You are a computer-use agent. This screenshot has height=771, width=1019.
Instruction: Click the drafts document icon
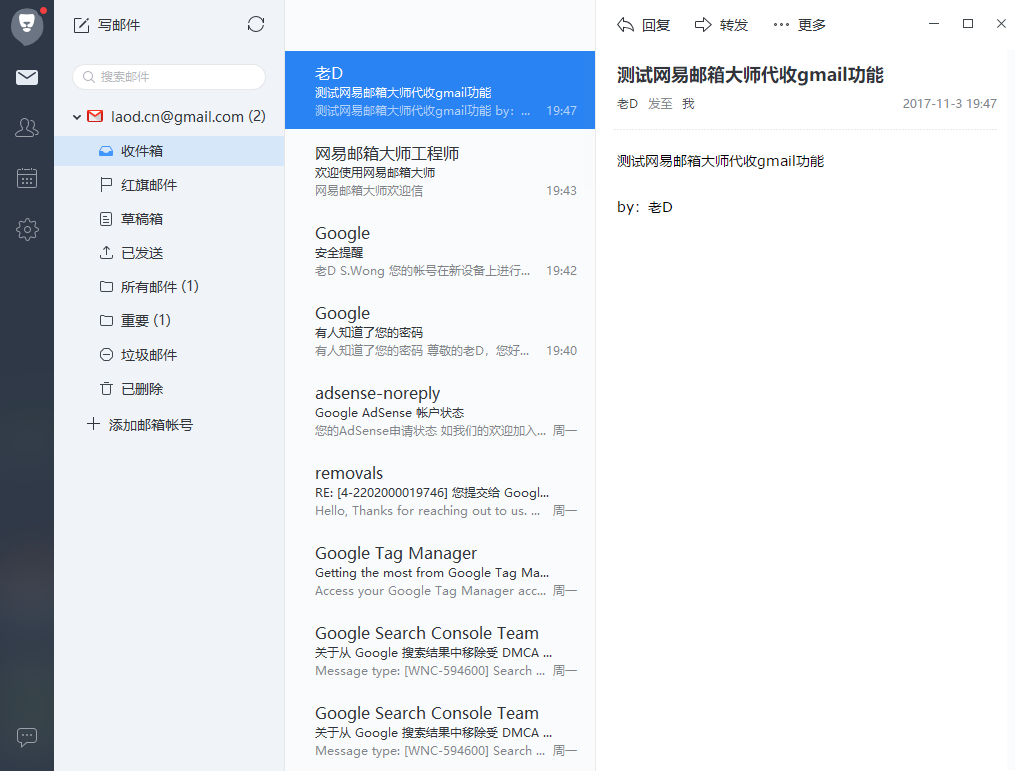pos(106,219)
